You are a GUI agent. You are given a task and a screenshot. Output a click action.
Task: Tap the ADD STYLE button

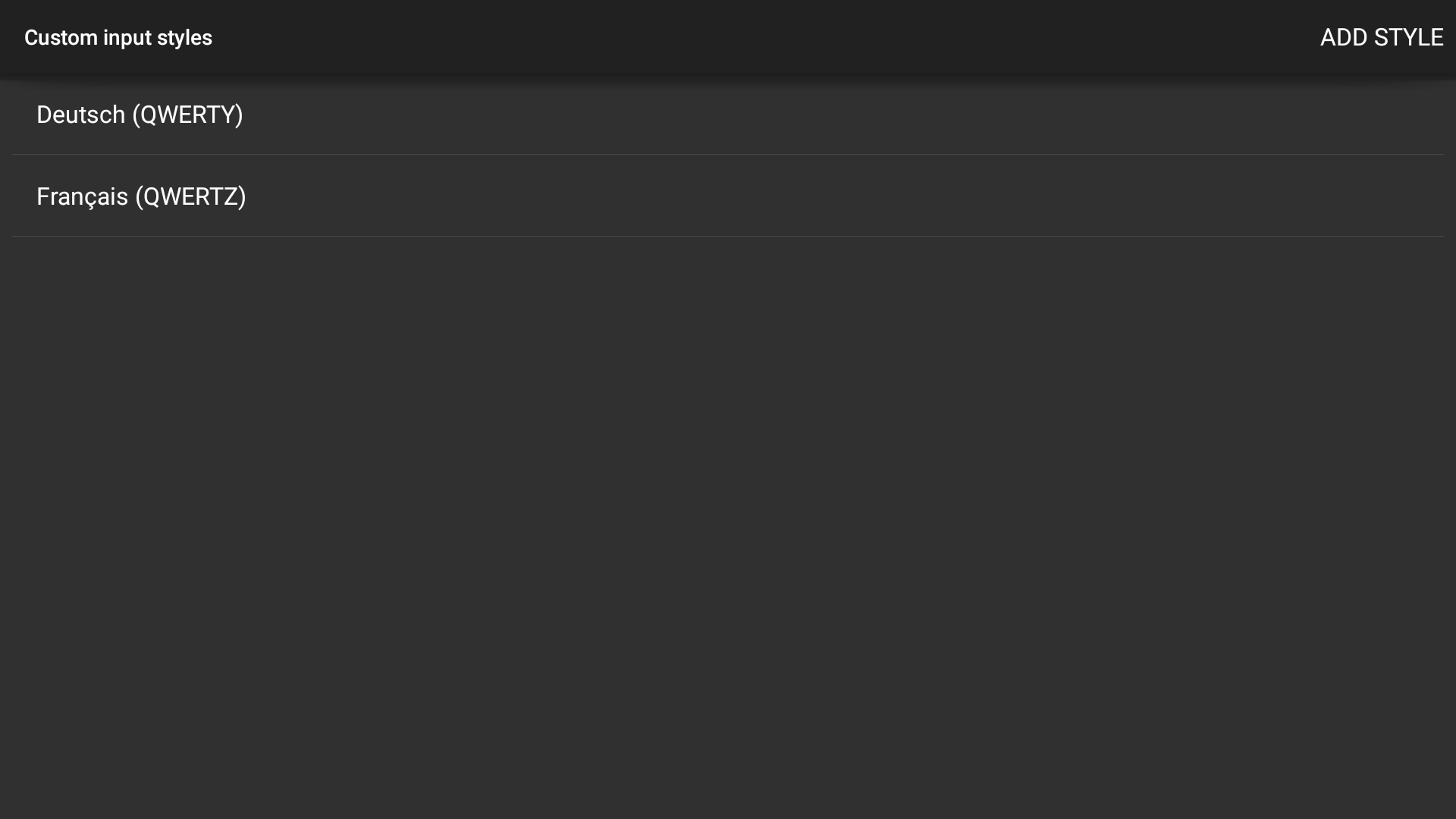(1381, 37)
